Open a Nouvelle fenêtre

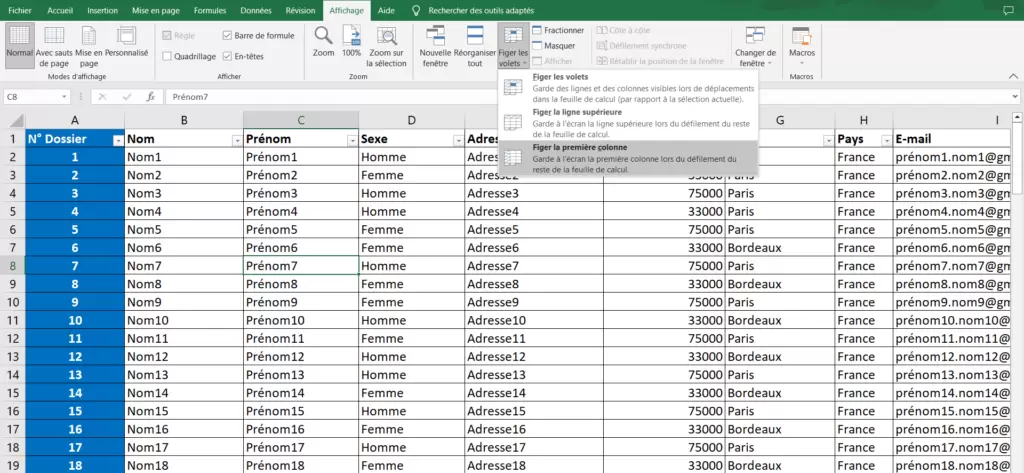435,46
